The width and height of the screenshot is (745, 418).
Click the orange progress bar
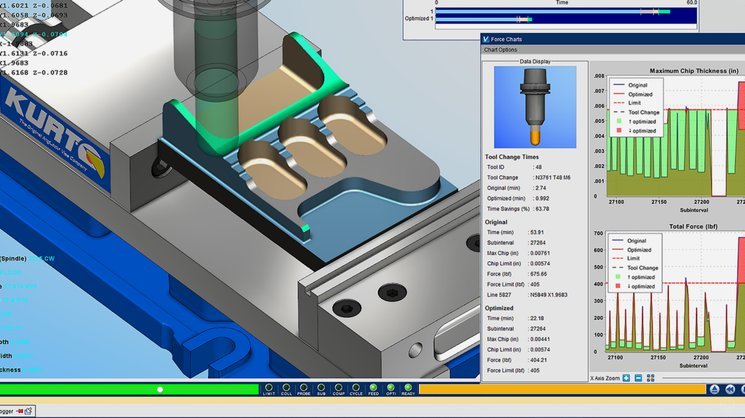coord(562,390)
